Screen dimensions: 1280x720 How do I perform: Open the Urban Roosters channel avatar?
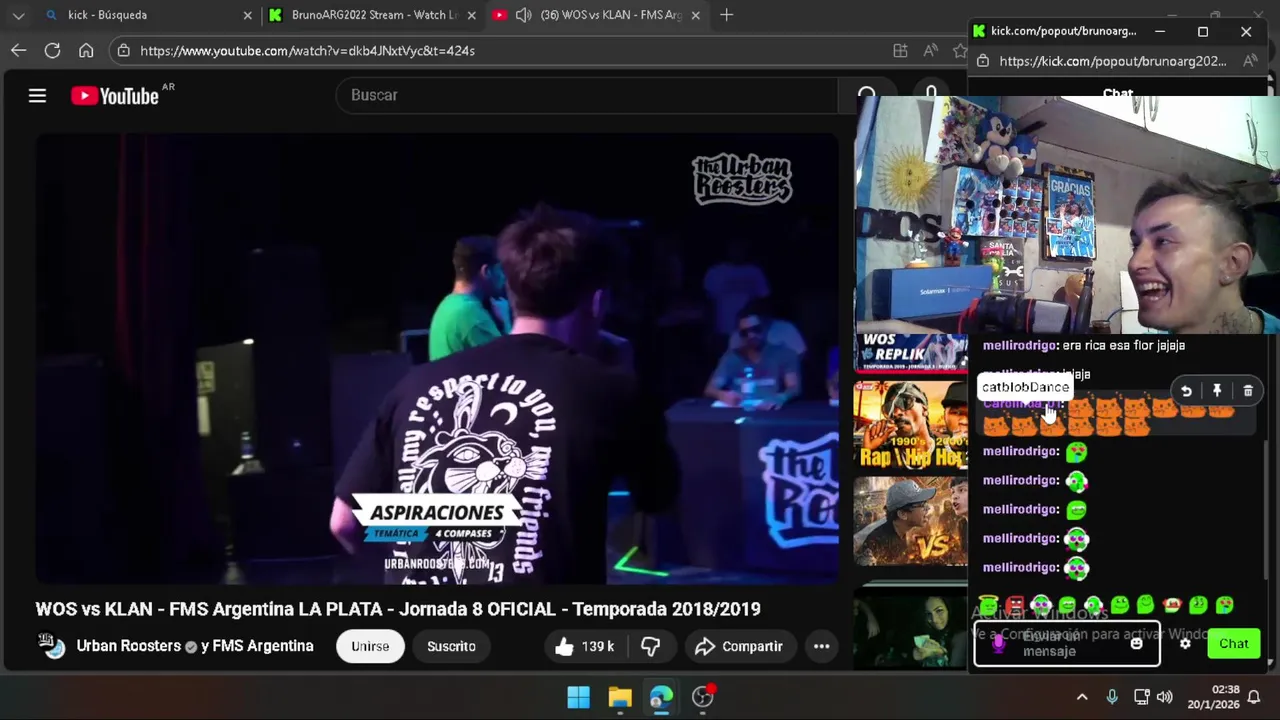[x=52, y=646]
